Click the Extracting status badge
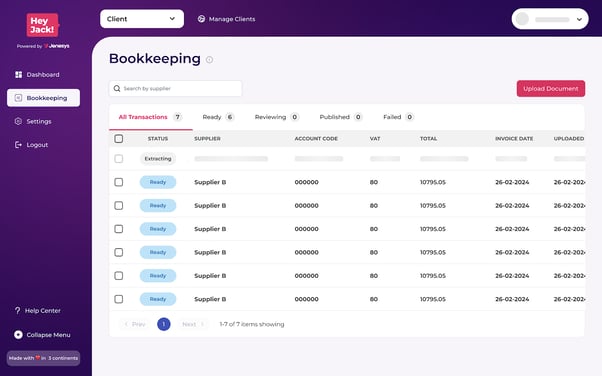Image resolution: width=602 pixels, height=376 pixels. tap(158, 159)
